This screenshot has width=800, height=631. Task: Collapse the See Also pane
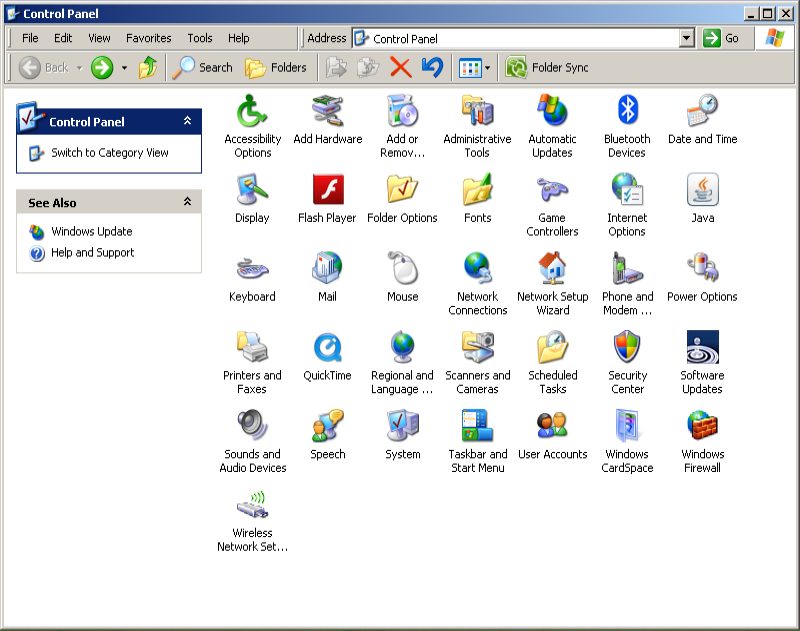[x=188, y=201]
